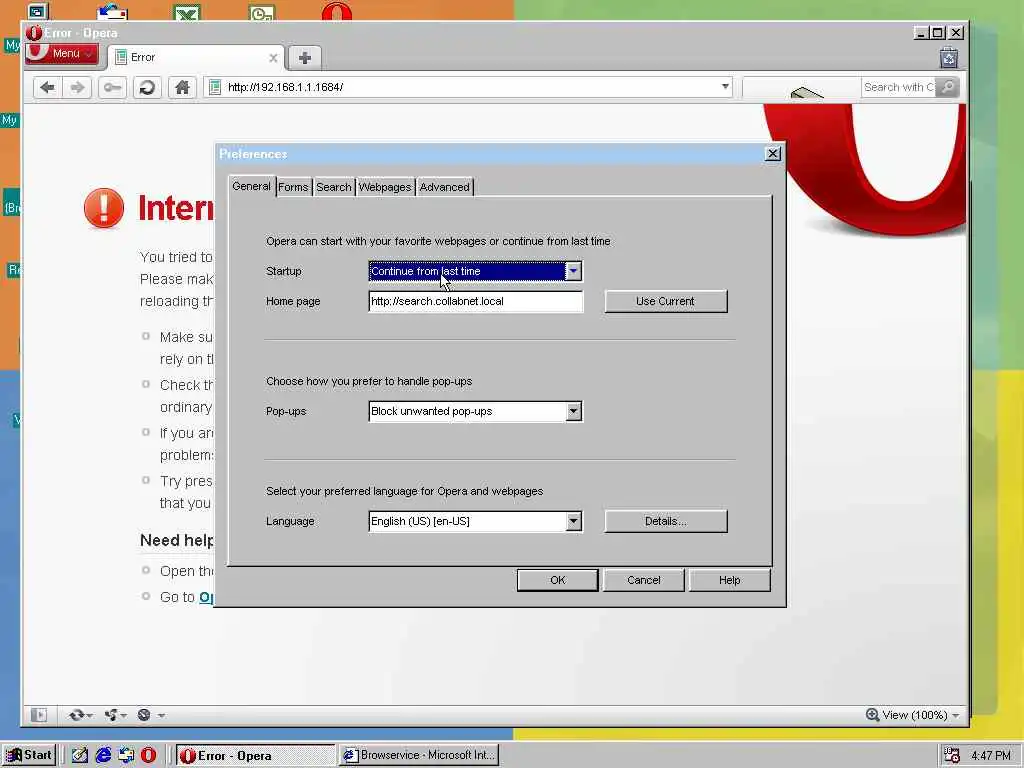Viewport: 1024px width, 768px height.
Task: Click the address bar URL field
Action: 470,87
